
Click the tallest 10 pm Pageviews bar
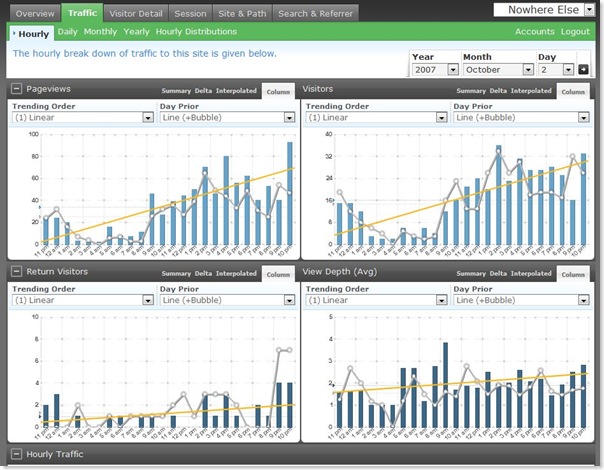(x=290, y=193)
